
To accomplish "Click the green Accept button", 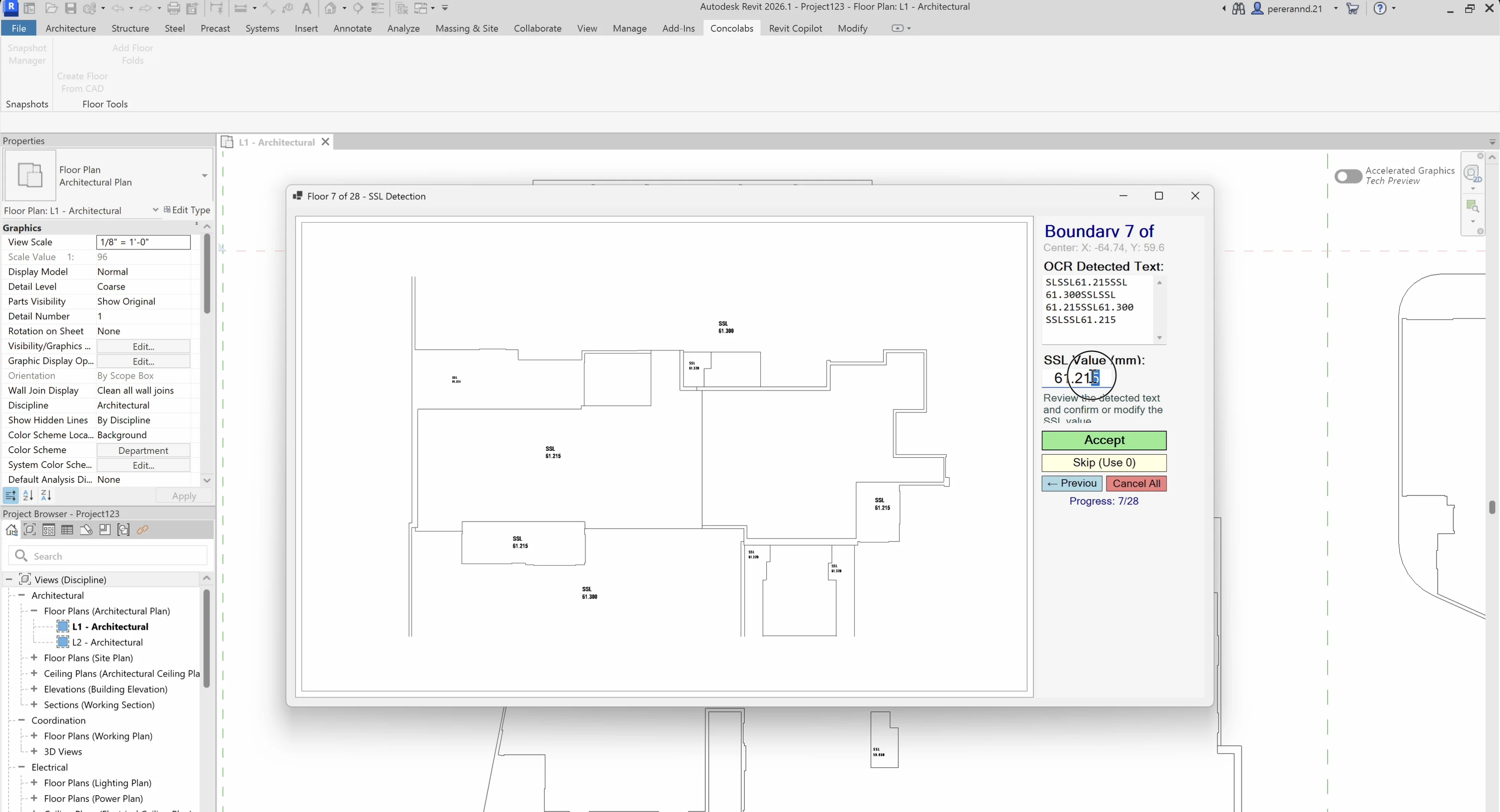I will pos(1103,441).
